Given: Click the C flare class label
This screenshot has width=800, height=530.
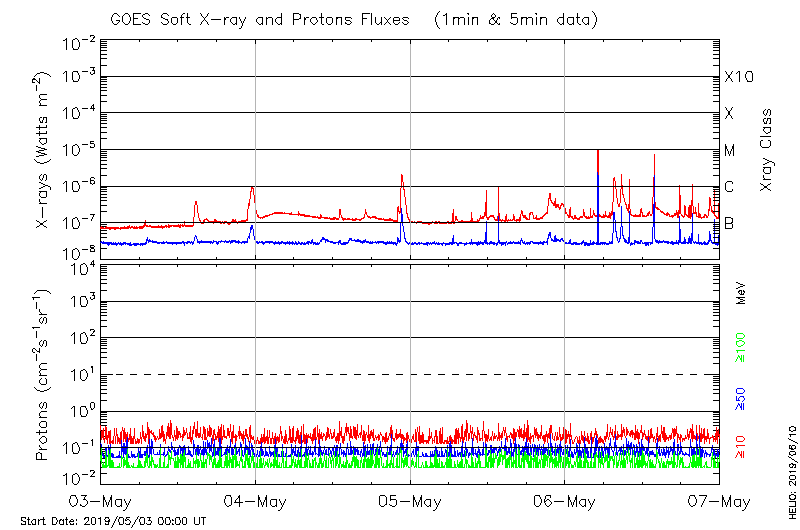Looking at the screenshot, I should [x=729, y=187].
